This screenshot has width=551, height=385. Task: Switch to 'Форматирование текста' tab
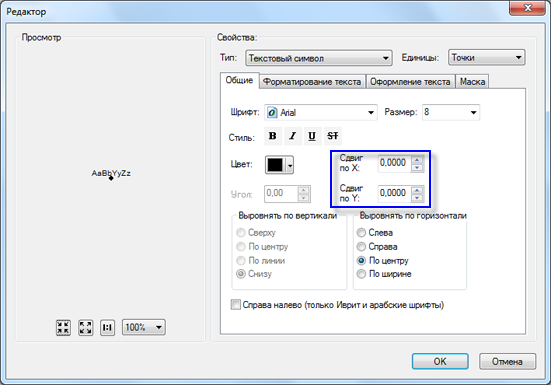(x=312, y=82)
